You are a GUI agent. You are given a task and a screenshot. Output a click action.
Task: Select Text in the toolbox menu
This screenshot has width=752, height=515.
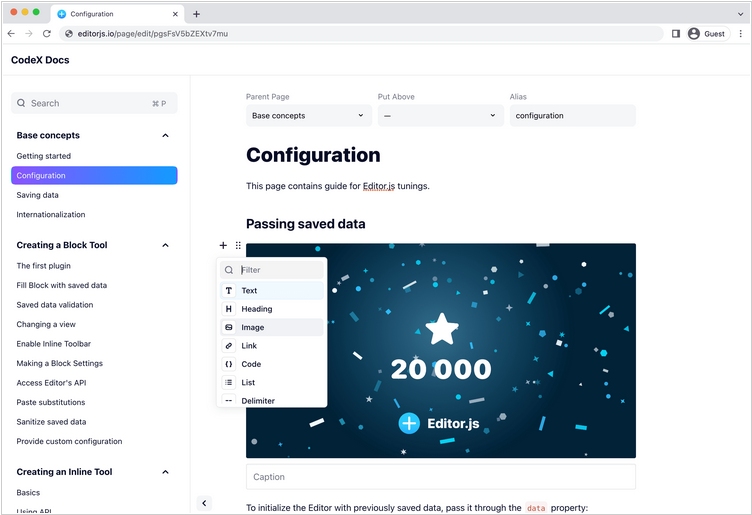(272, 291)
